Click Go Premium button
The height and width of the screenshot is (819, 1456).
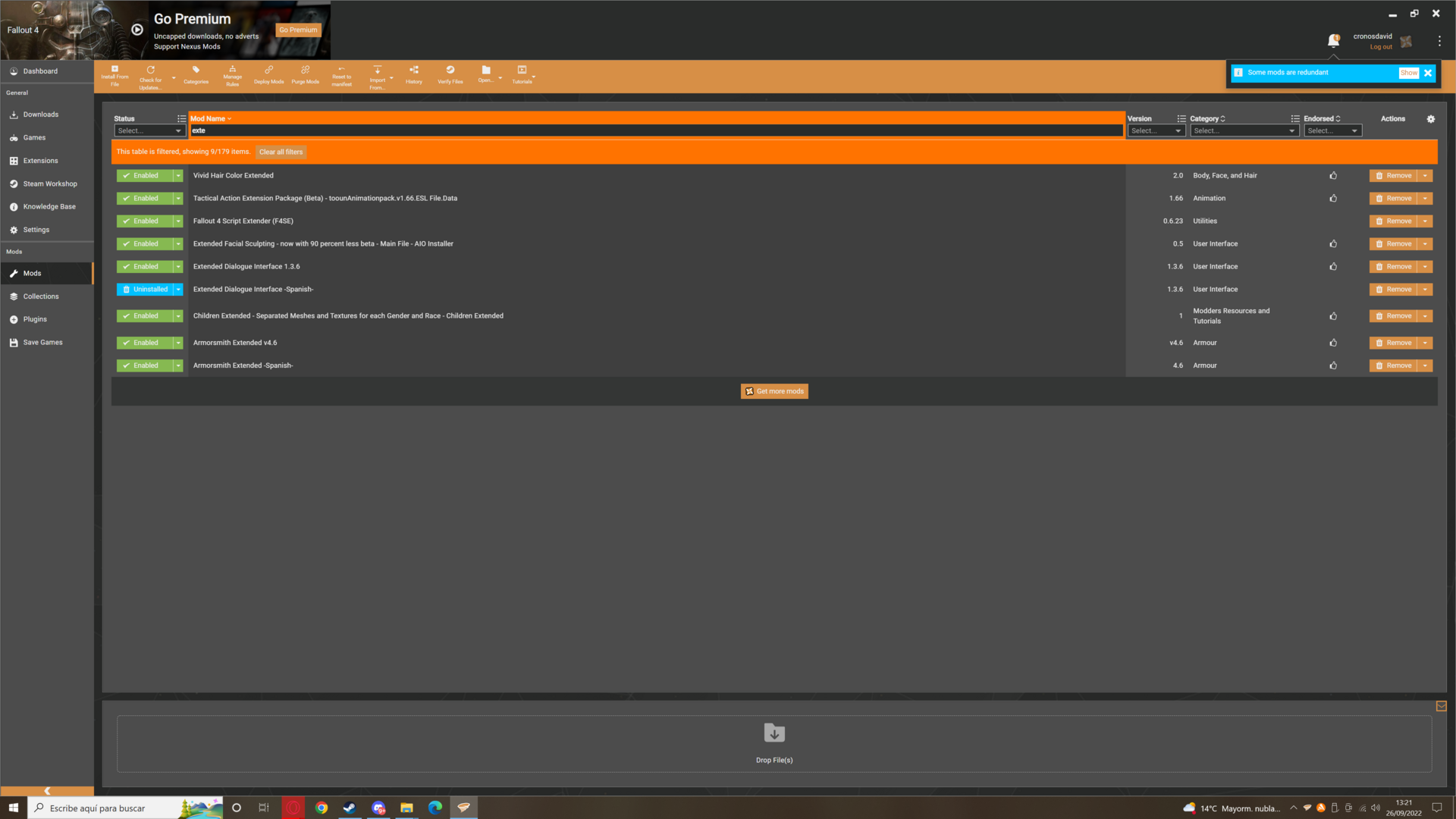[298, 30]
